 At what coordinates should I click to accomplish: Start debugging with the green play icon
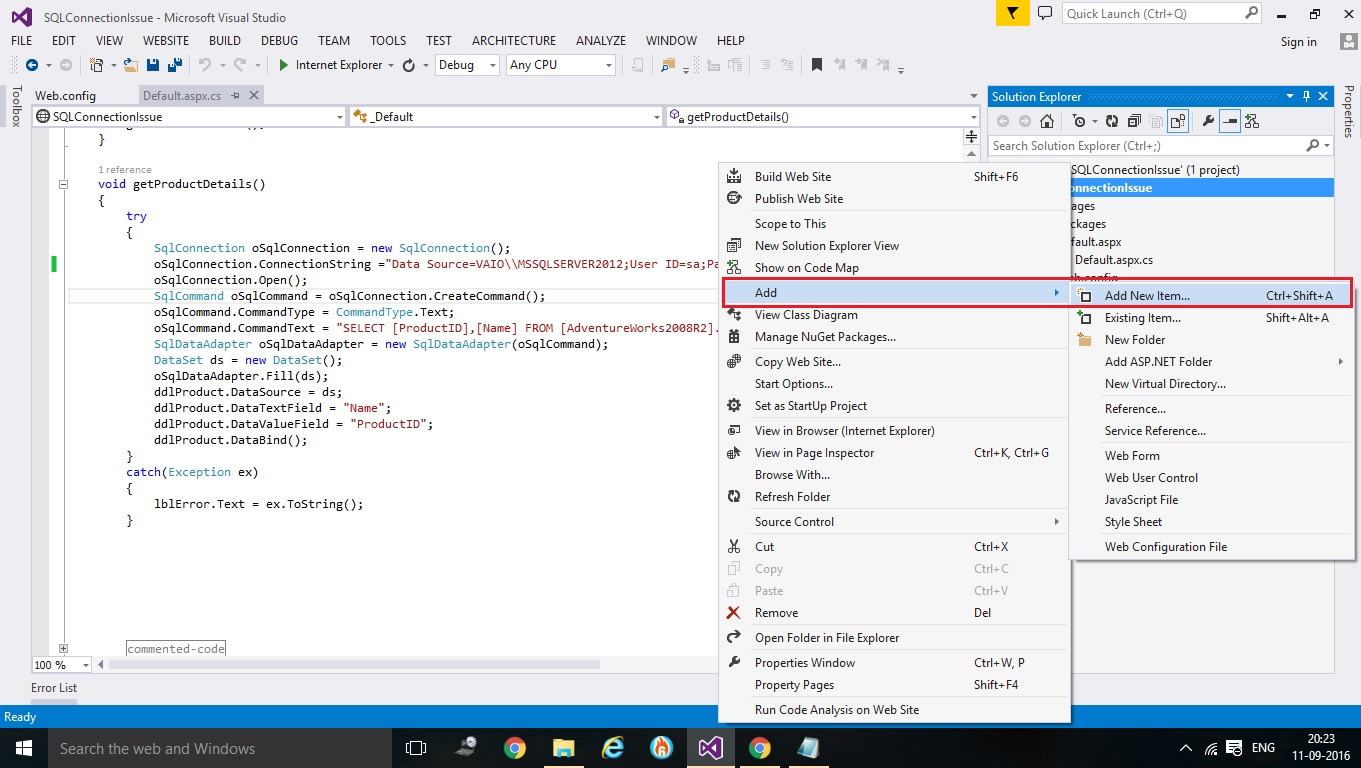click(x=284, y=65)
